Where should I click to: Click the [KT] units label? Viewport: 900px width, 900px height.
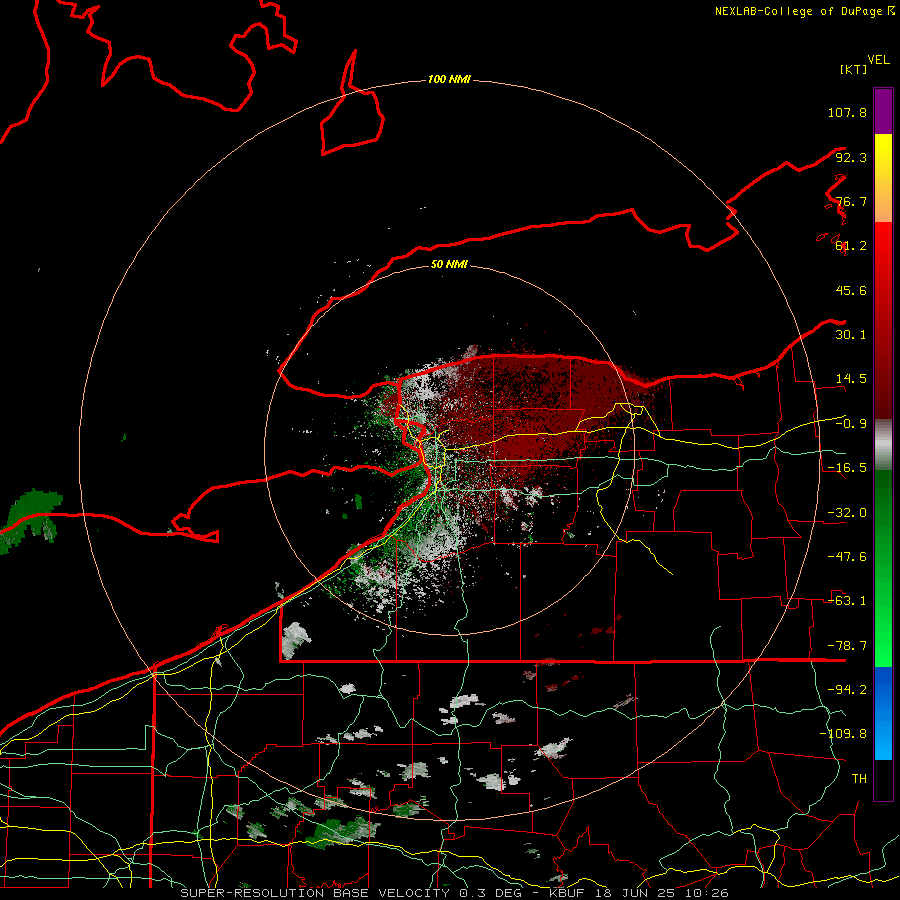pyautogui.click(x=853, y=69)
